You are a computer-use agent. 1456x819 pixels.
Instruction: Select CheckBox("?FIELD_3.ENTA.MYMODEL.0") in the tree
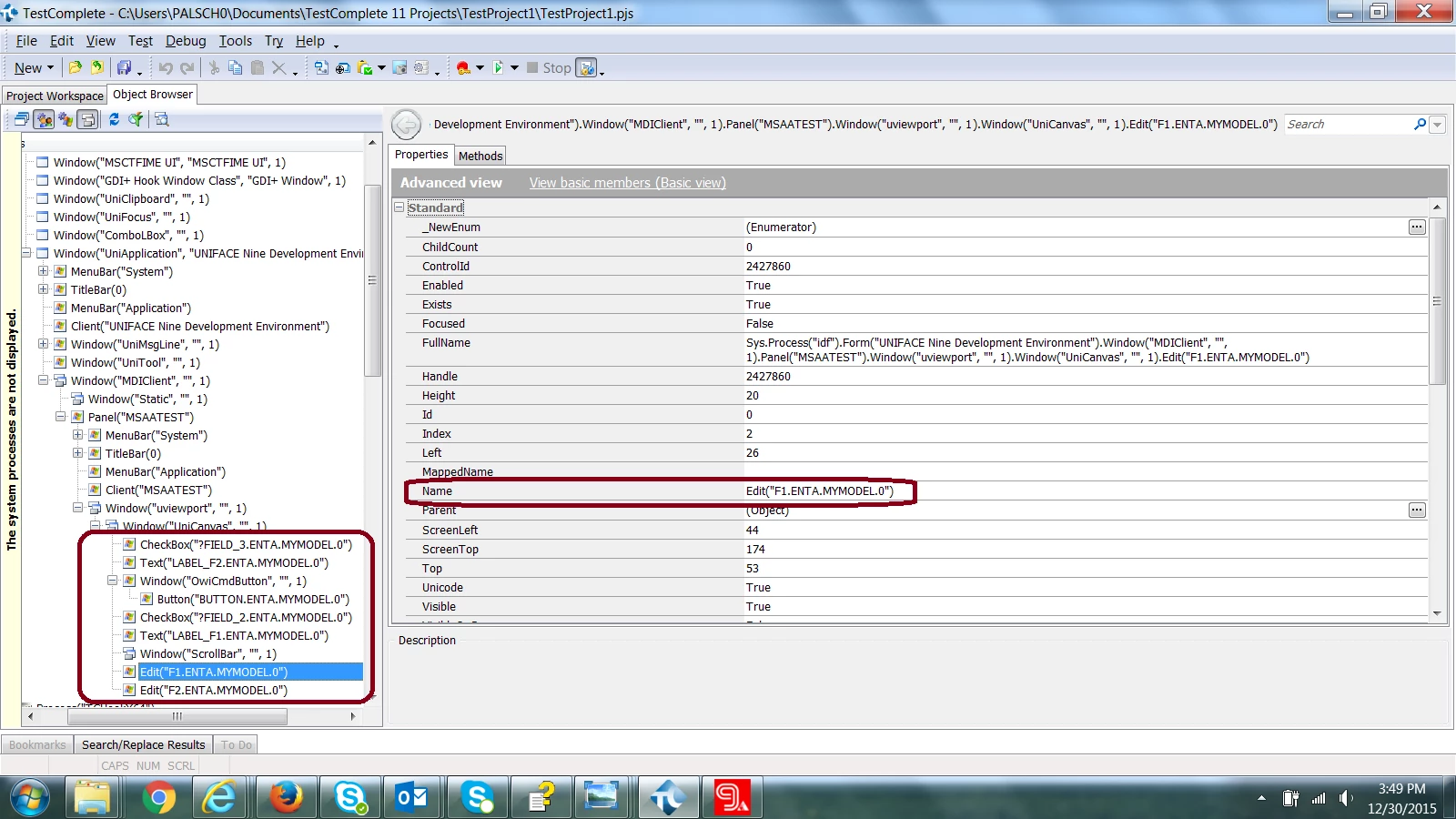coord(246,544)
